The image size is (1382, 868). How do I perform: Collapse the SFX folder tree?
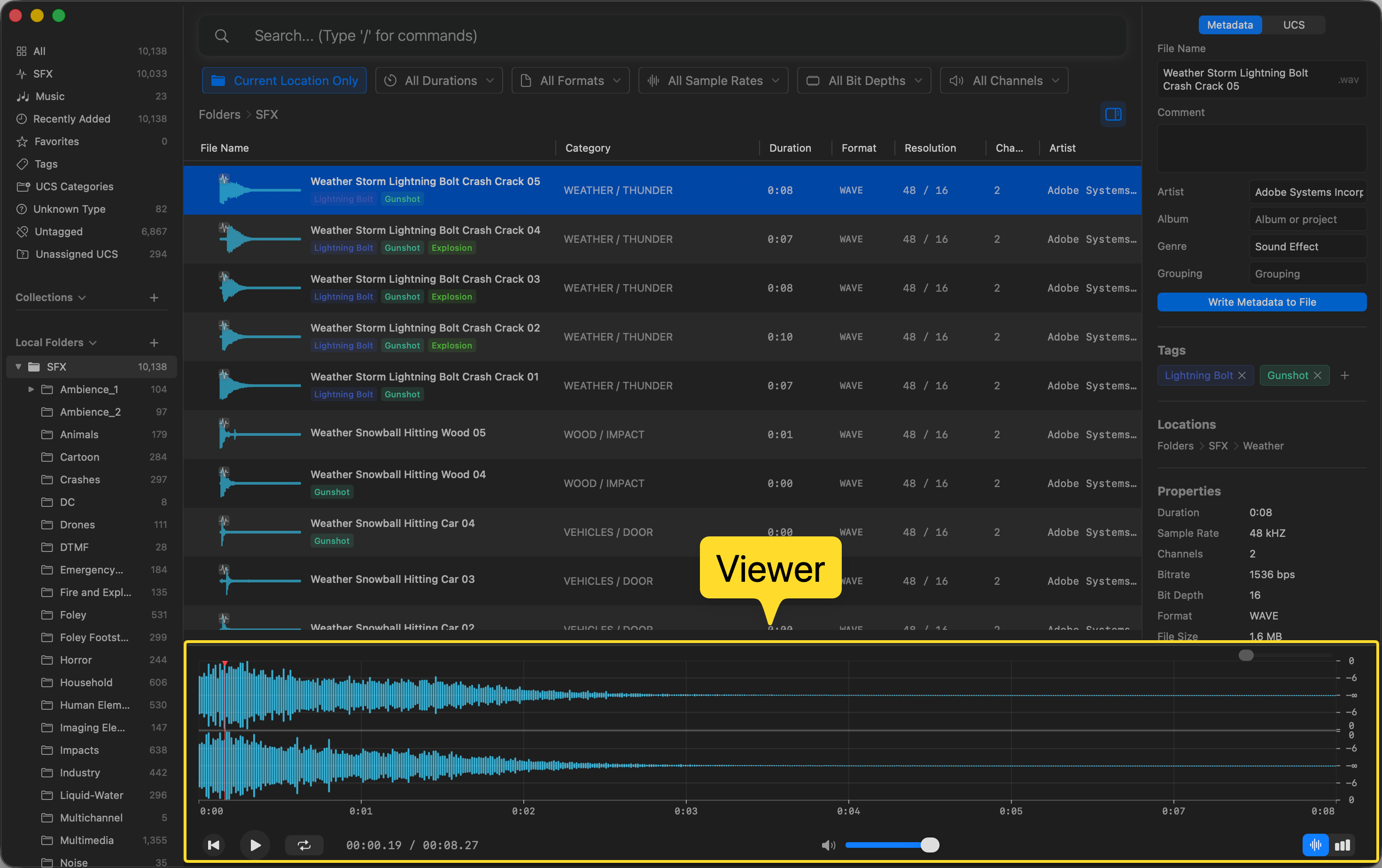(18, 366)
